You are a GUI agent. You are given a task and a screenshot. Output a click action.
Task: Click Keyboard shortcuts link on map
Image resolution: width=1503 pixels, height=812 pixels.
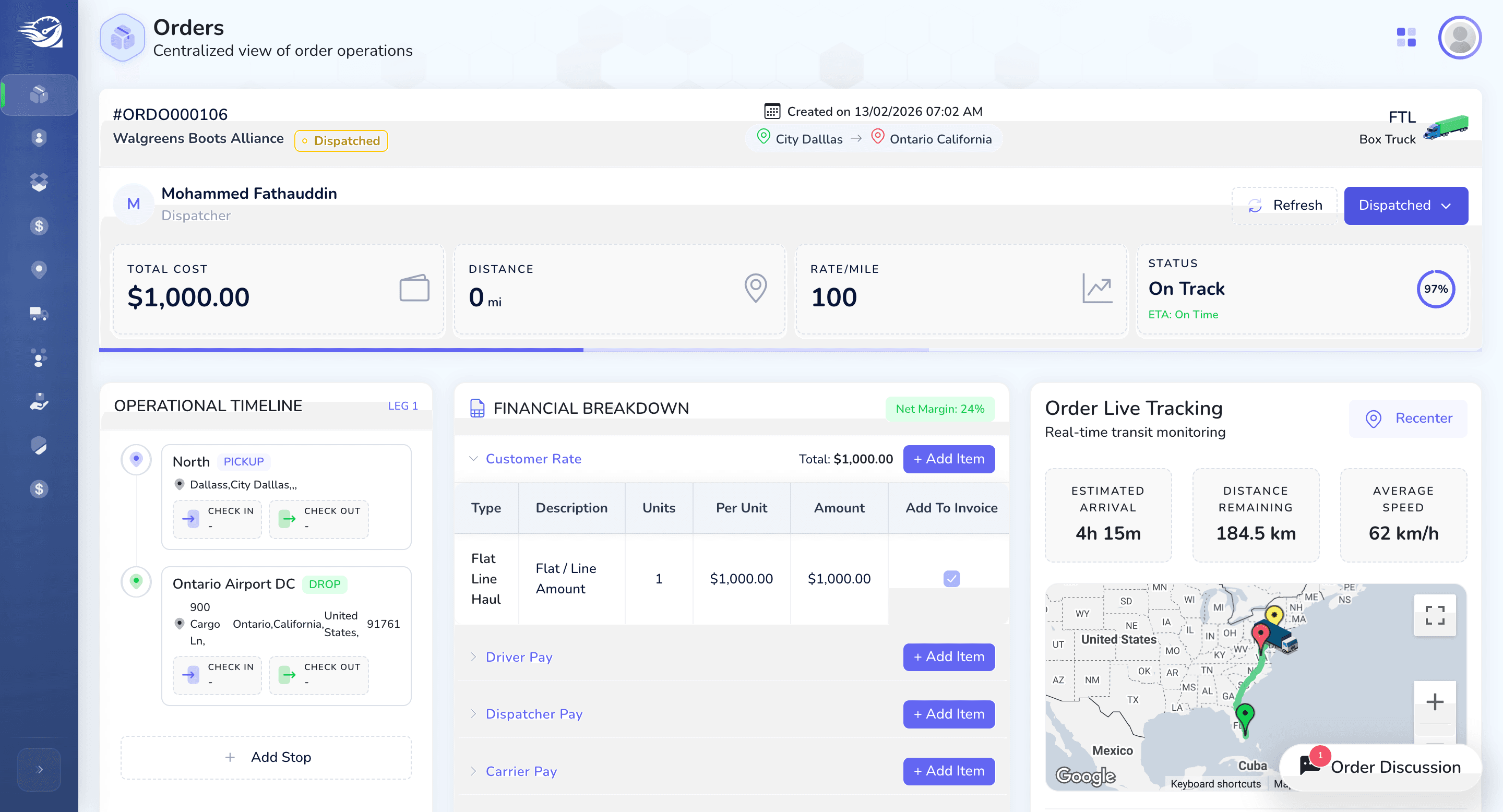(1215, 784)
